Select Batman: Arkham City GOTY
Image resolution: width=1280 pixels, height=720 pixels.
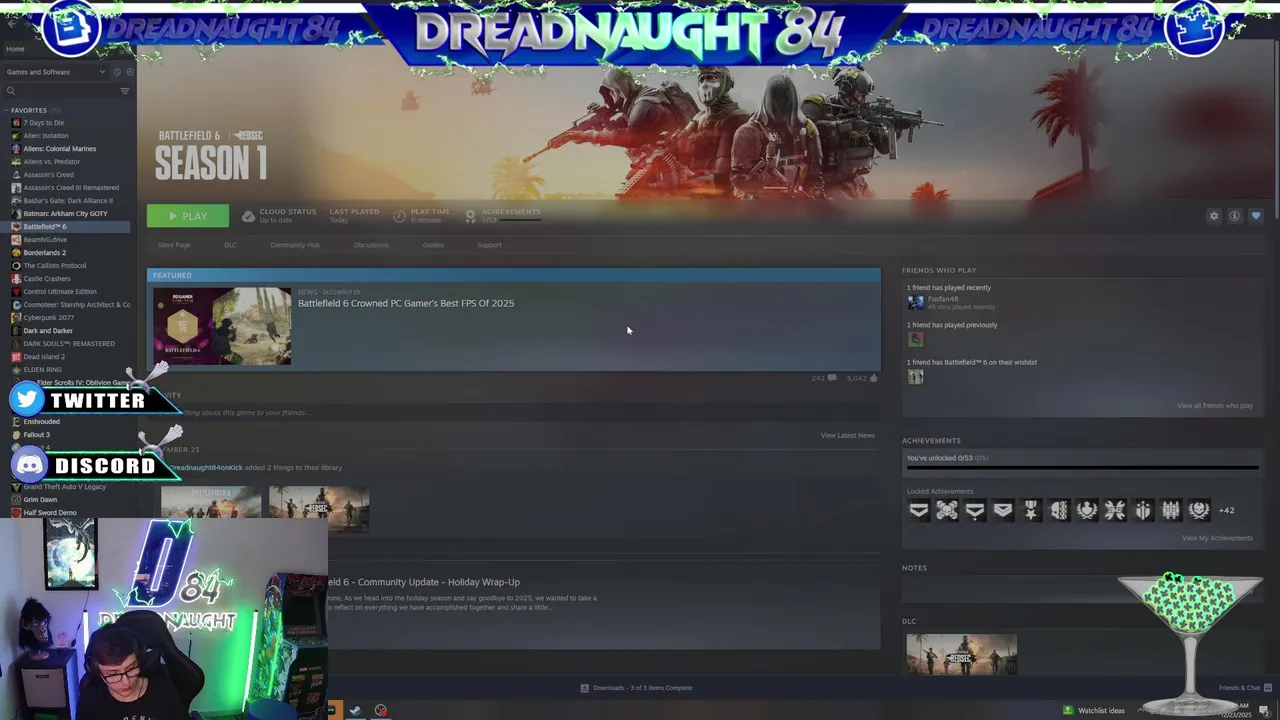point(65,214)
